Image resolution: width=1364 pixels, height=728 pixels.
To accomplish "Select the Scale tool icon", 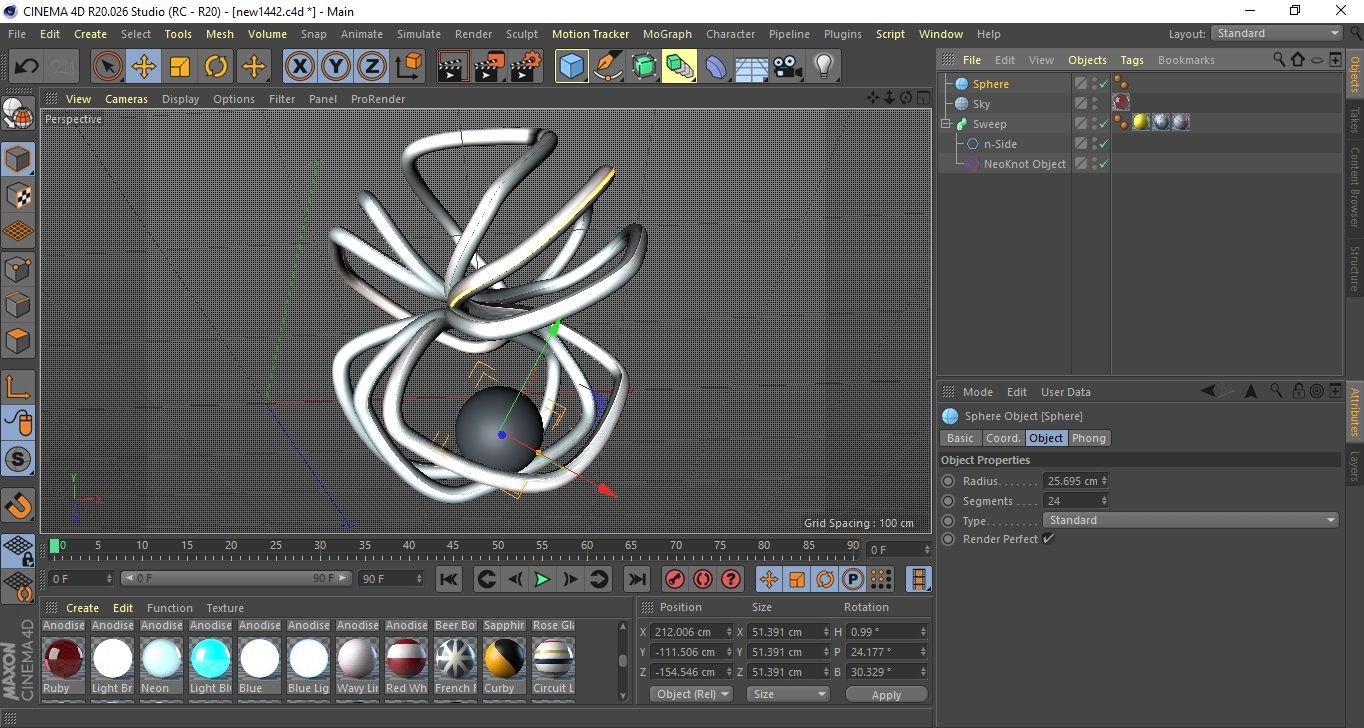I will 180,67.
